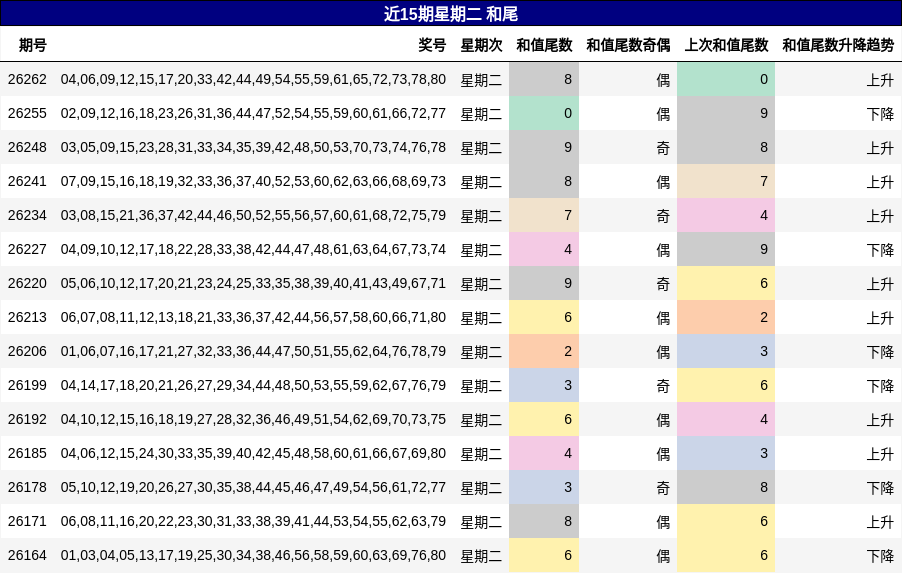Select winning numbers starting 05,10,12,19,20,26

pyautogui.click(x=253, y=487)
